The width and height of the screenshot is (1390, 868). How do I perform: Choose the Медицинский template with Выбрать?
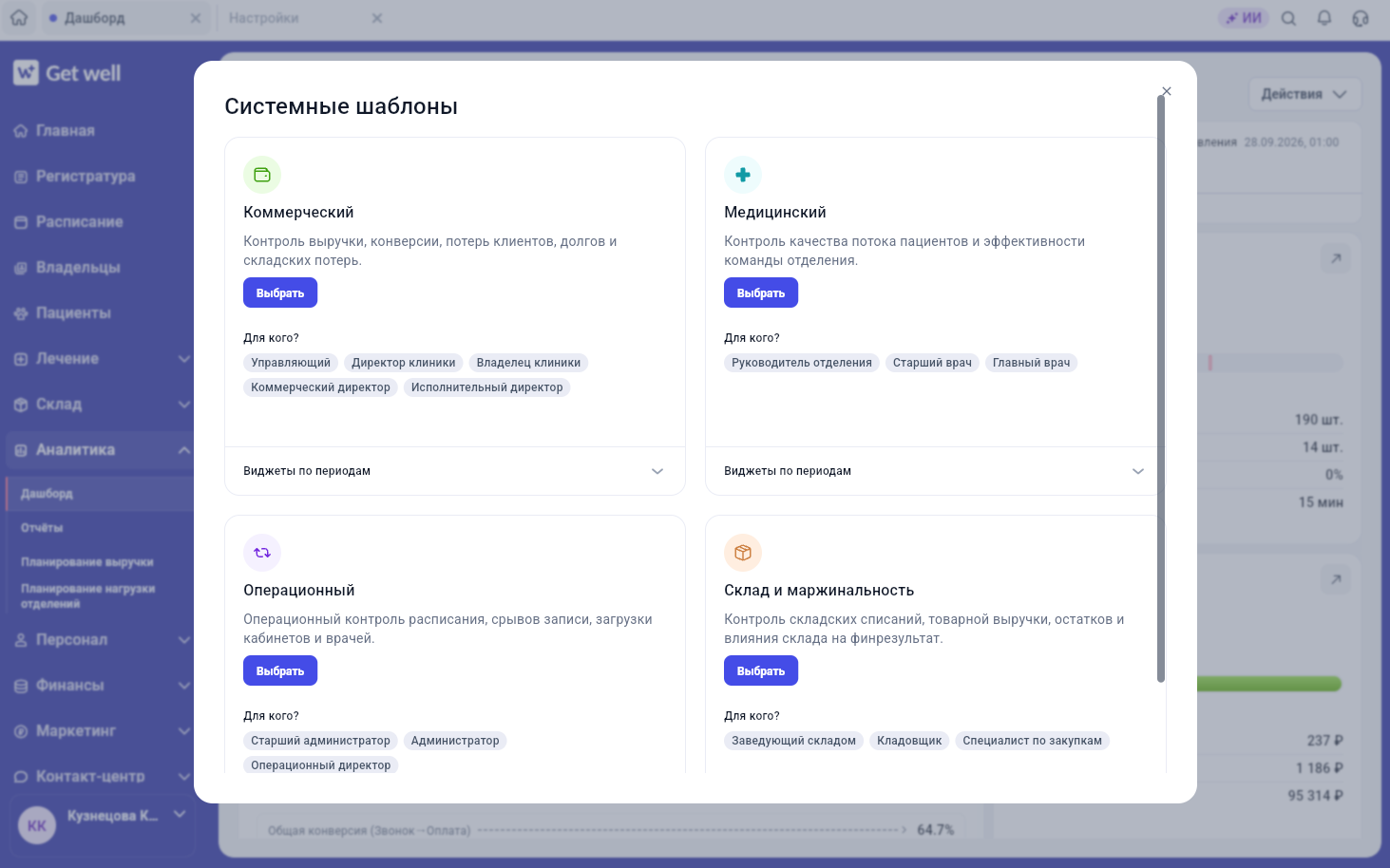tap(761, 292)
